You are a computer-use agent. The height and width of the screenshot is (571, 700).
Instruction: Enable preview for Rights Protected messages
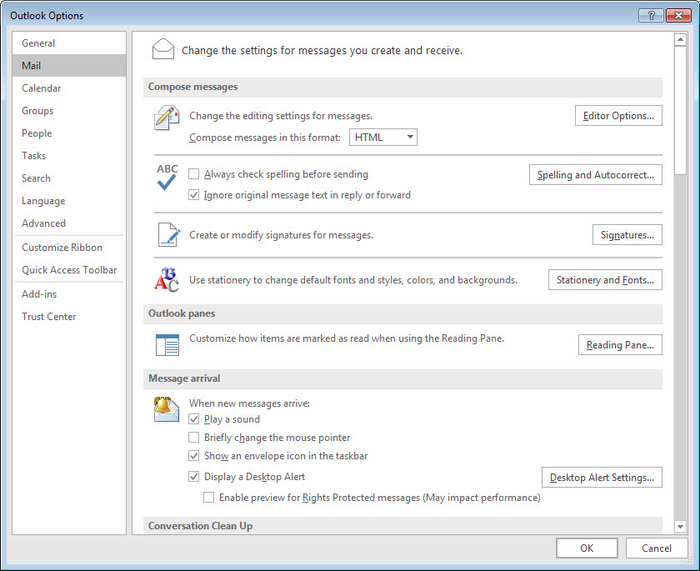coord(208,497)
